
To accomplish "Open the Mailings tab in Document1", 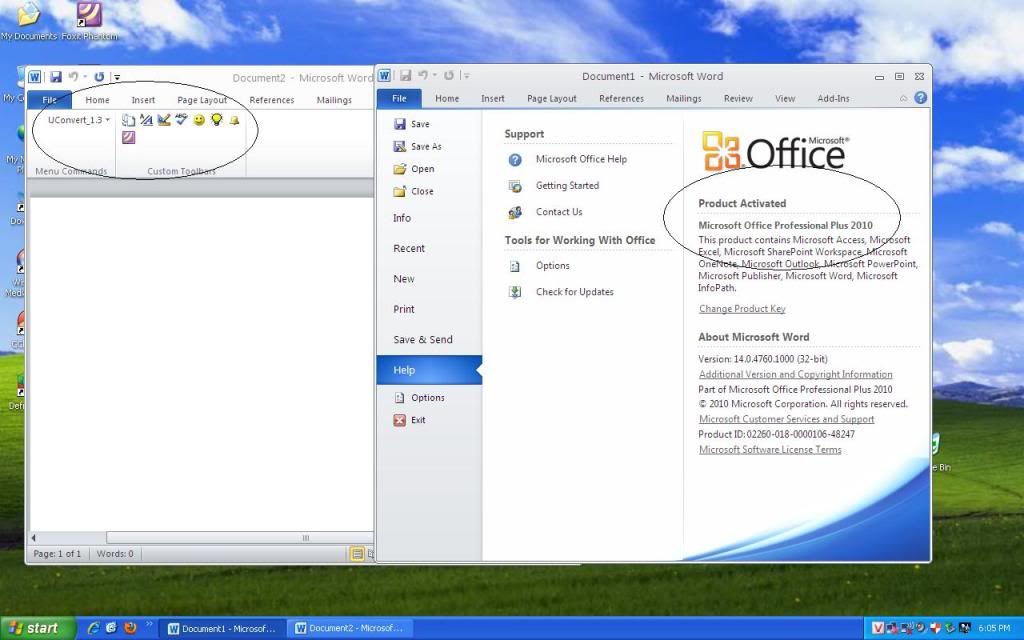I will [684, 99].
